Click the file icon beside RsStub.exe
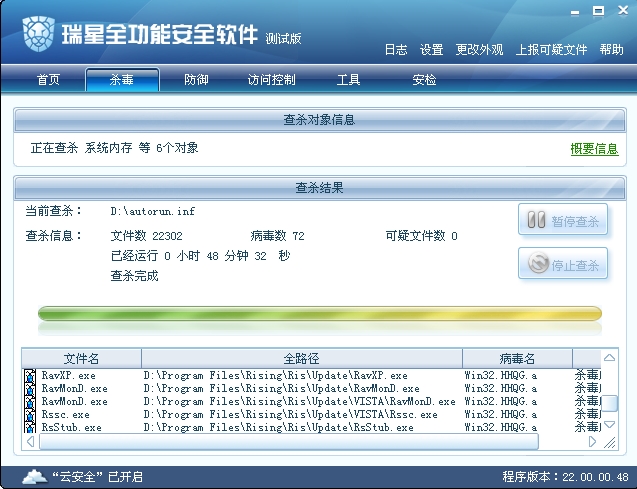The image size is (637, 489). pos(30,427)
